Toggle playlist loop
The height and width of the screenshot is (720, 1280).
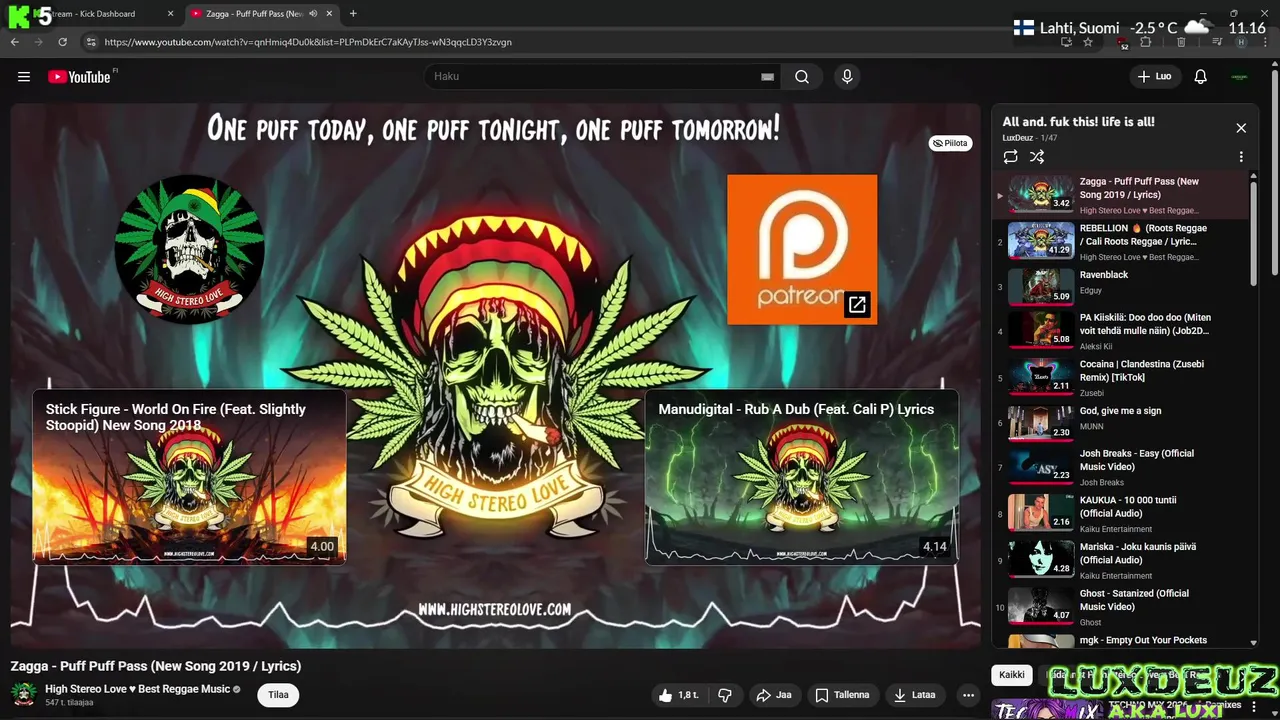point(1011,157)
